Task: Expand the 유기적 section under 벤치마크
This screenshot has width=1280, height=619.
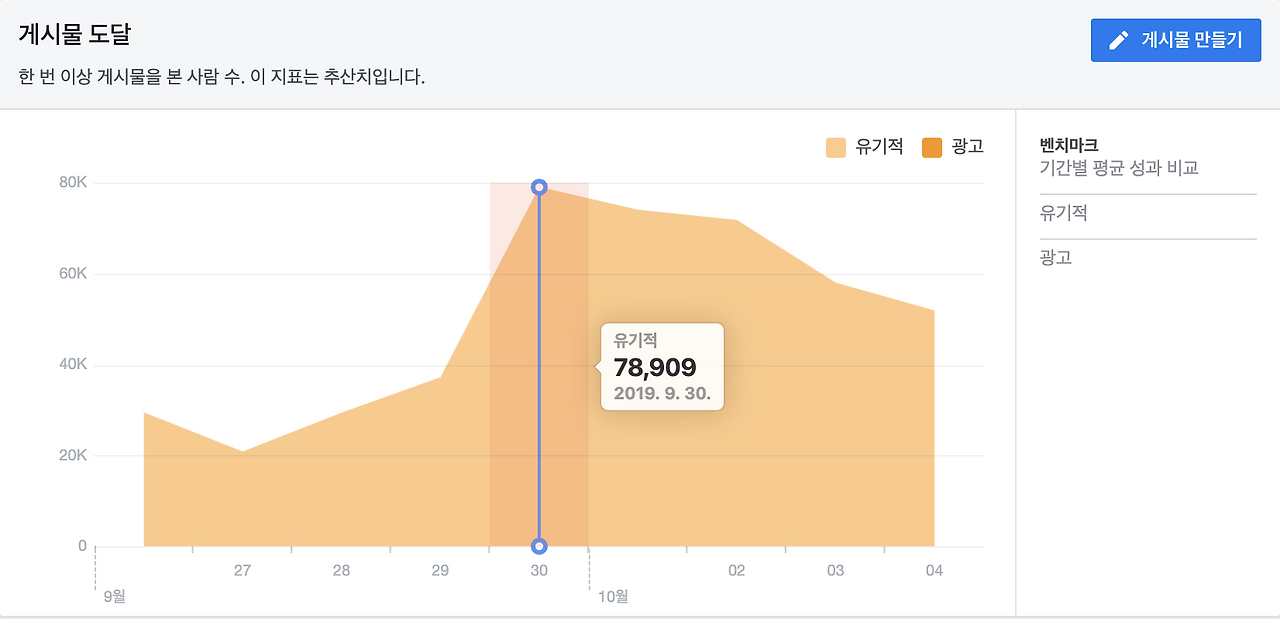Action: [x=1052, y=213]
